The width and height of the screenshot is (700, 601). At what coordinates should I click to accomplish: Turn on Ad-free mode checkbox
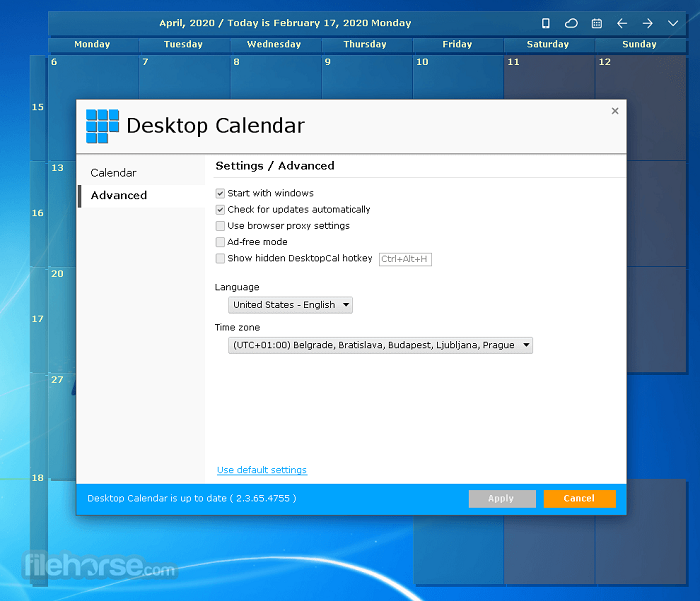220,242
